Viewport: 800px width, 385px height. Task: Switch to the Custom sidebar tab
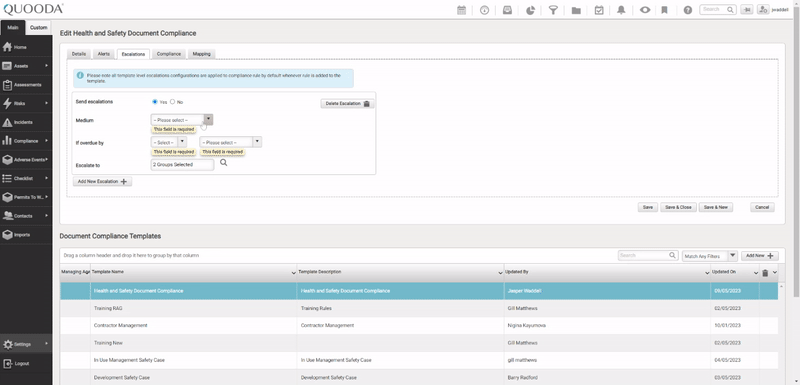(x=38, y=28)
